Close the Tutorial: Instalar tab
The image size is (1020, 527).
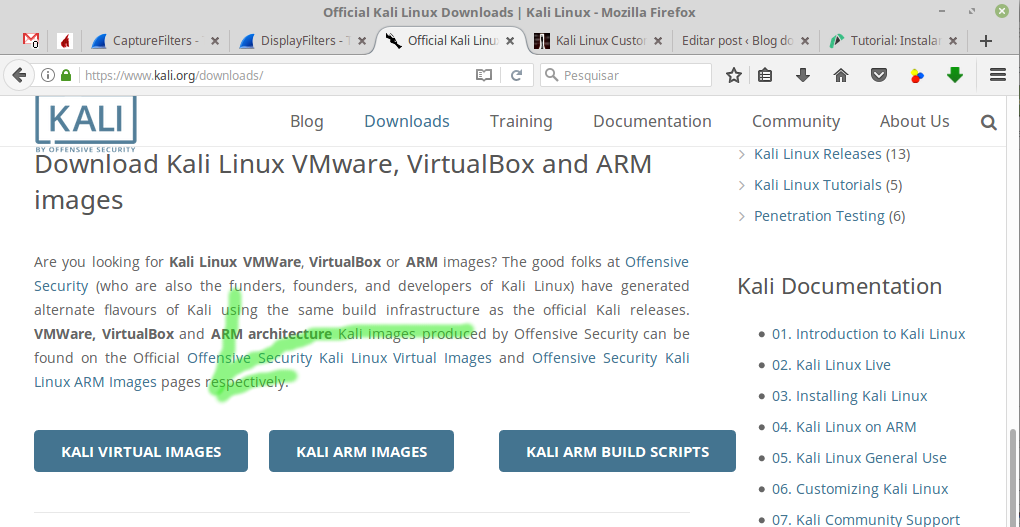(953, 41)
